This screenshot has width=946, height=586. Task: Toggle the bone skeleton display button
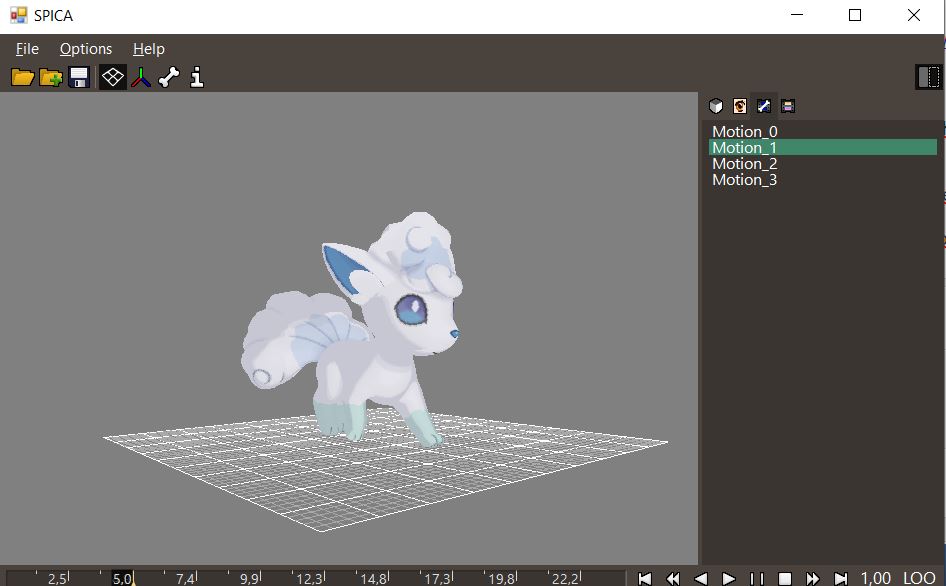[x=169, y=77]
